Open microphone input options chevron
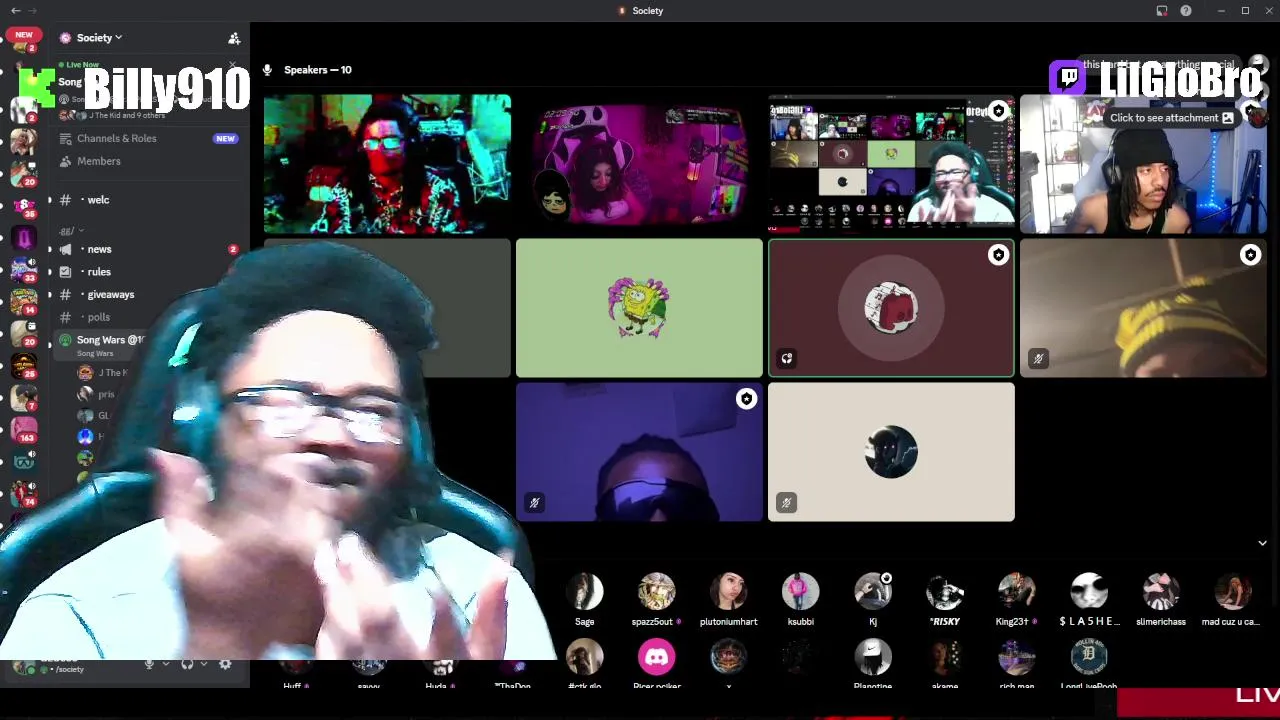 (x=164, y=664)
